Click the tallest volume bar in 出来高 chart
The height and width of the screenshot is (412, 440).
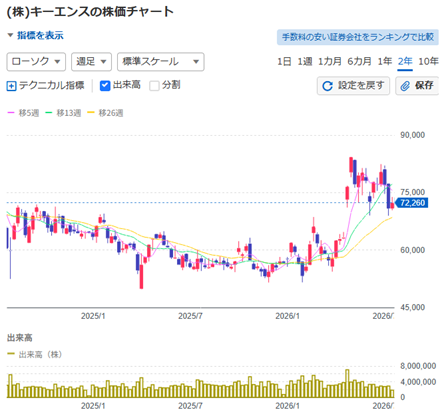point(347,383)
